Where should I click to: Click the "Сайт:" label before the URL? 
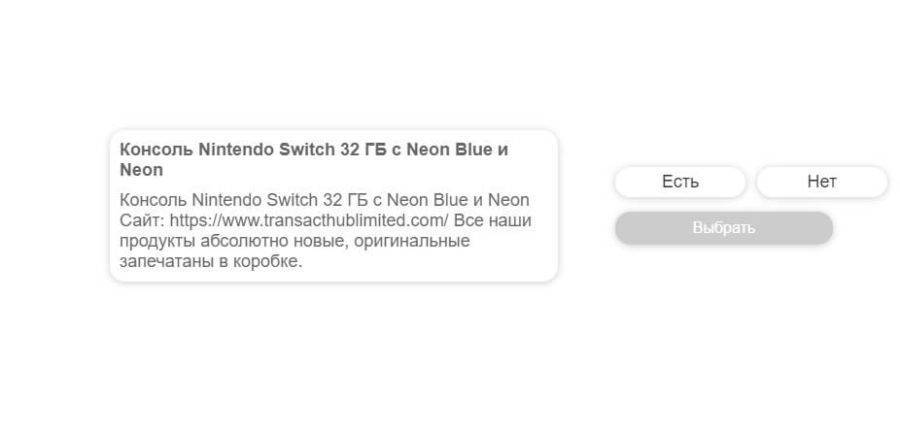(142, 221)
